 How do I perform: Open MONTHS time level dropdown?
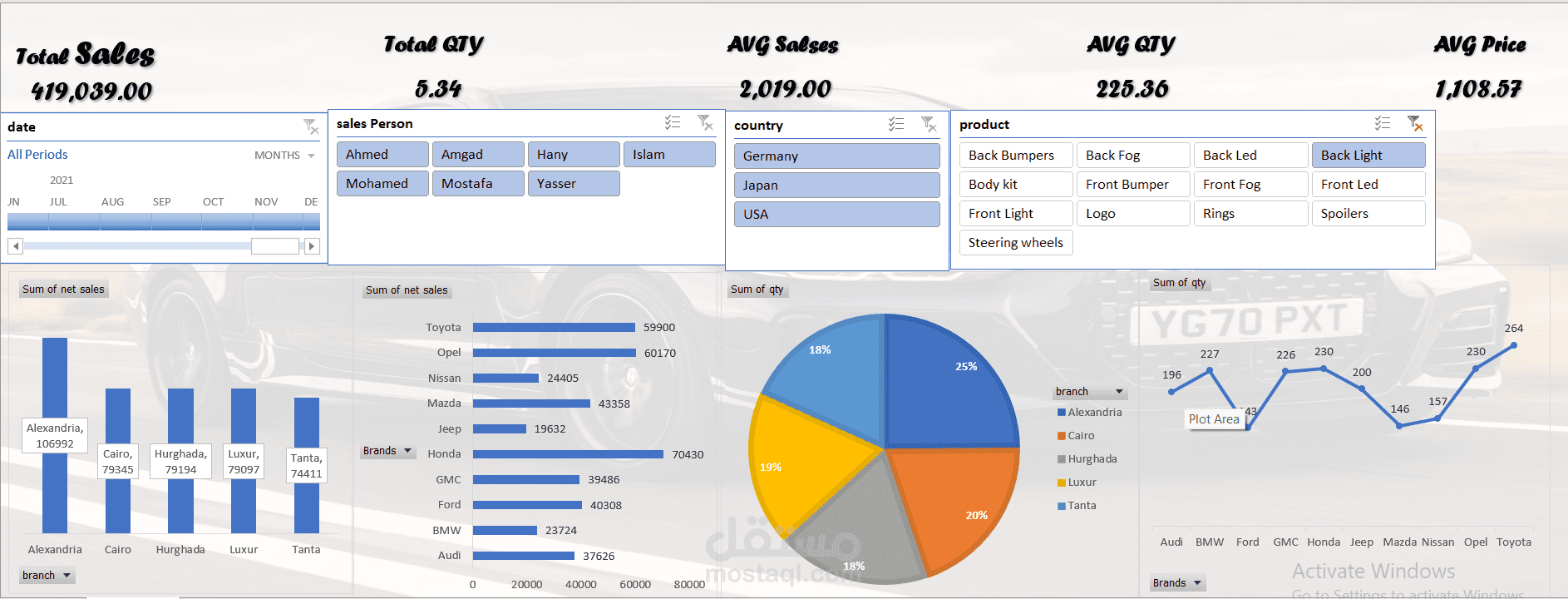click(285, 156)
